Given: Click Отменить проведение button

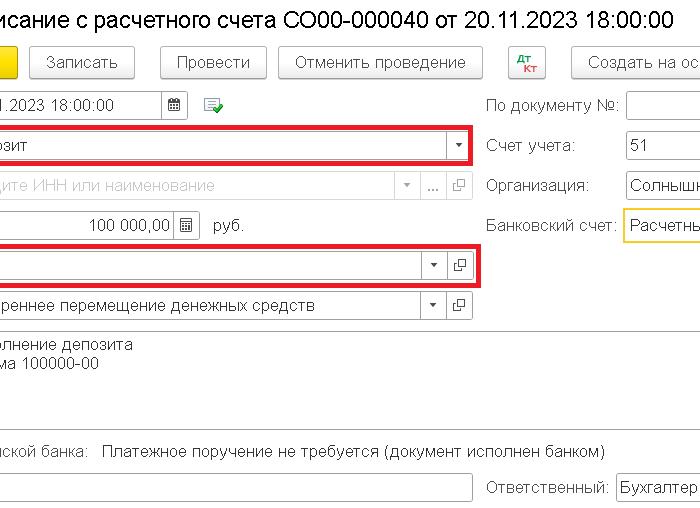Looking at the screenshot, I should [x=380, y=62].
